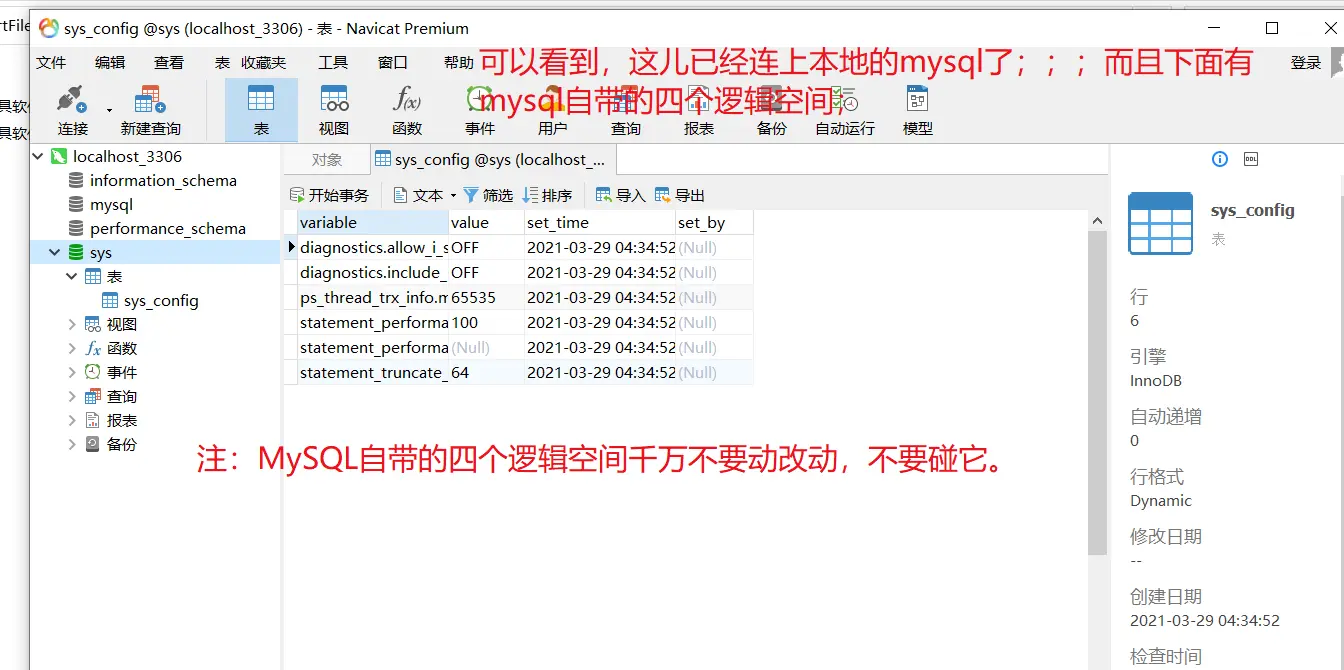
Task: Expand the Reports (报表) tree node
Action: point(72,421)
